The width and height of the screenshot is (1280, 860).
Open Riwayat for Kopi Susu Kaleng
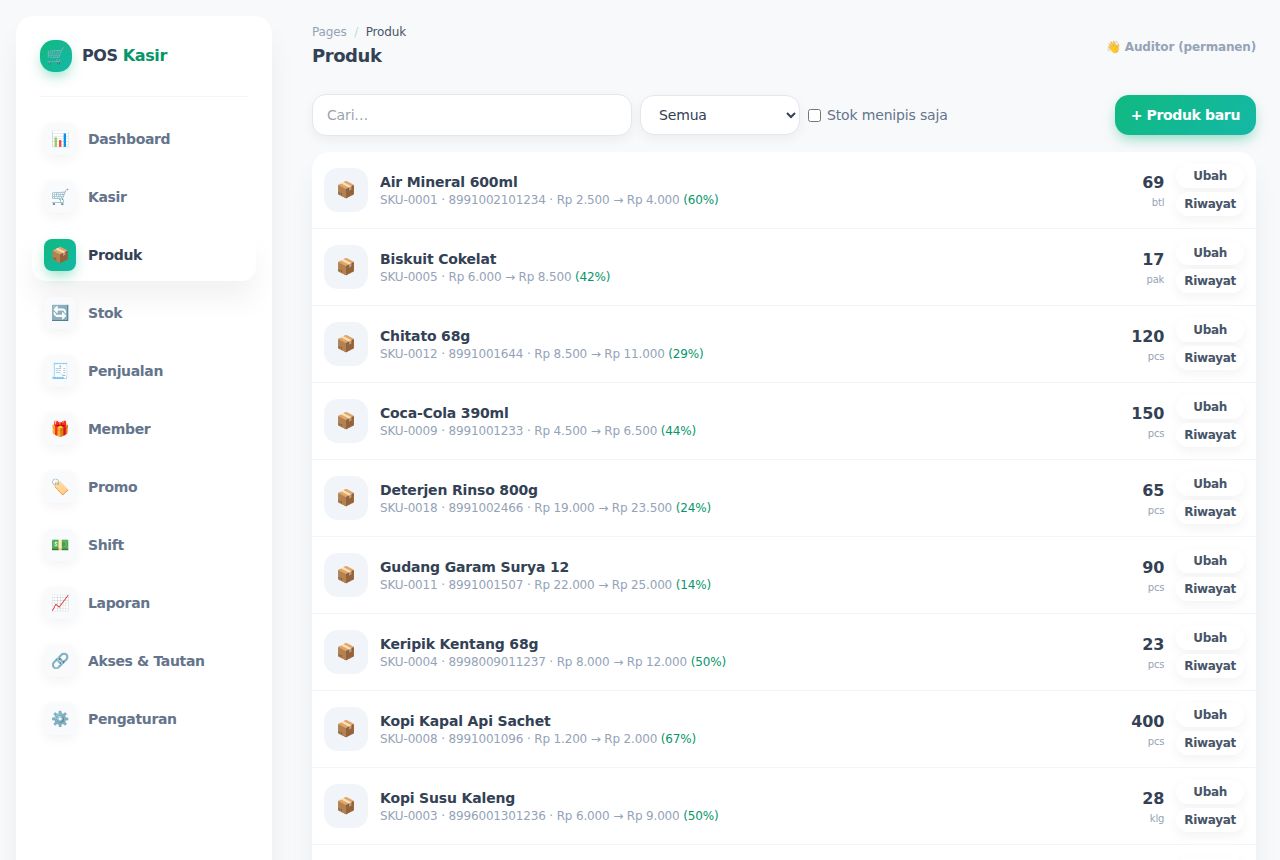1210,820
